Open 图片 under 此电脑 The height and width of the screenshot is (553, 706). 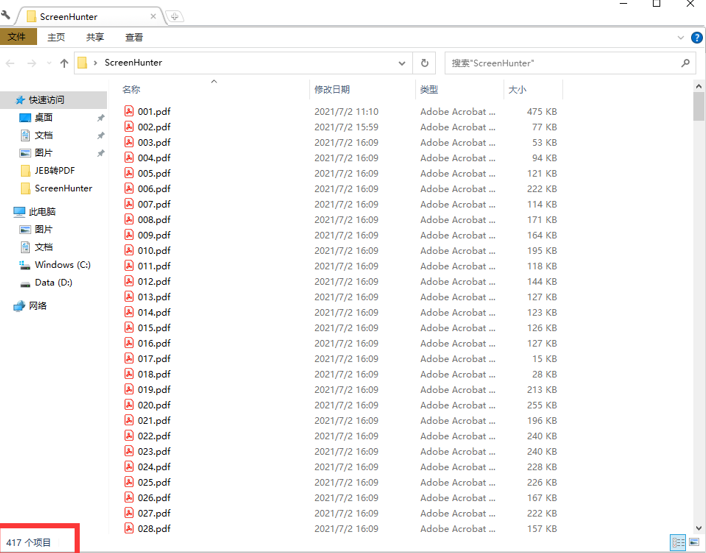43,229
